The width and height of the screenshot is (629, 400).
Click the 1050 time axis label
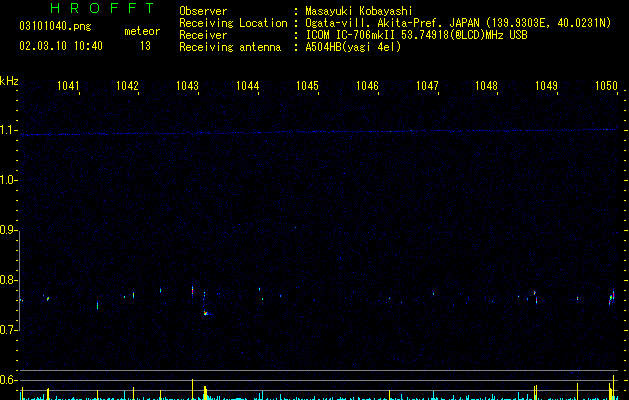606,86
